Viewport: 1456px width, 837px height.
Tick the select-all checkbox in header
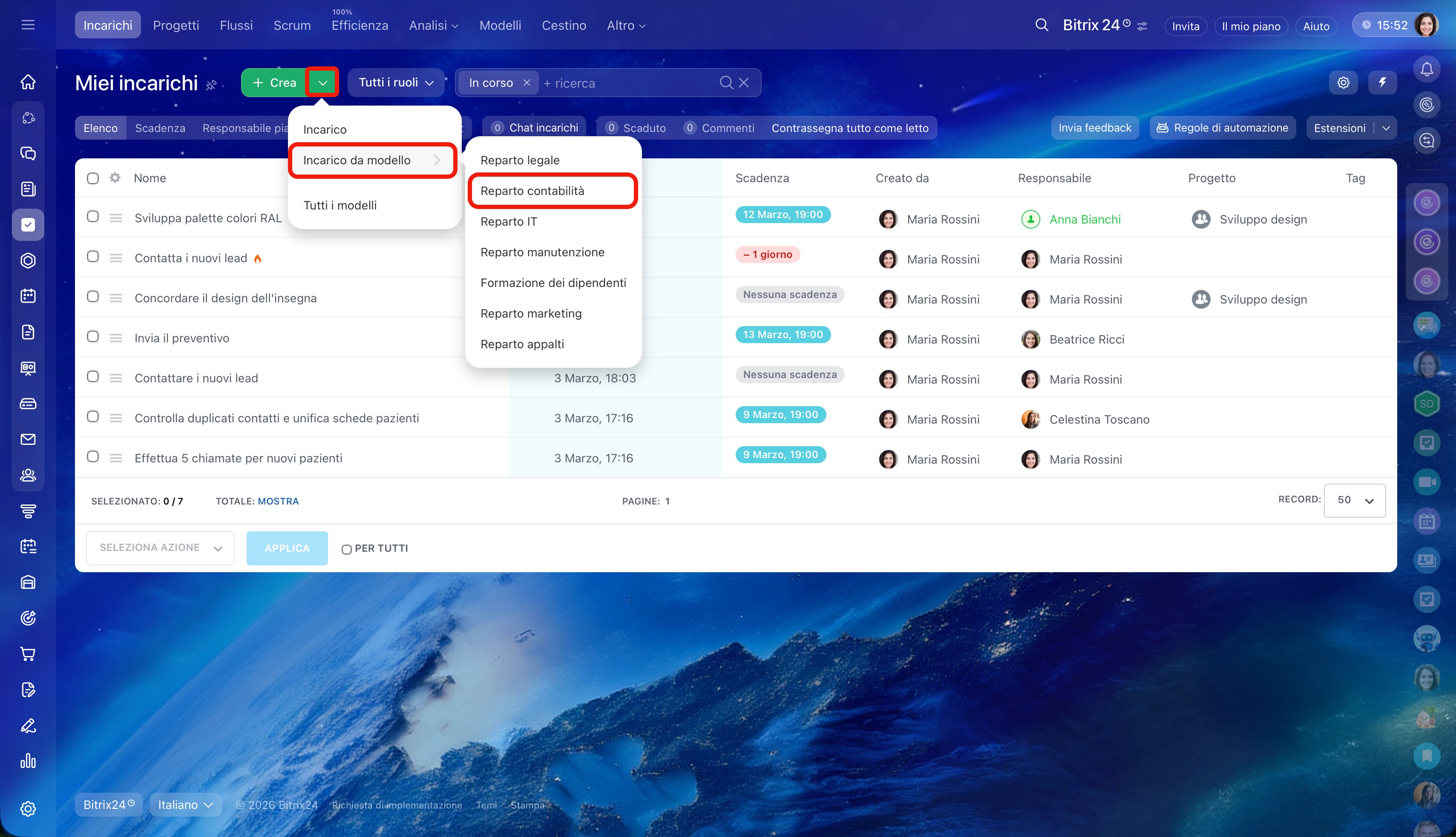click(92, 178)
